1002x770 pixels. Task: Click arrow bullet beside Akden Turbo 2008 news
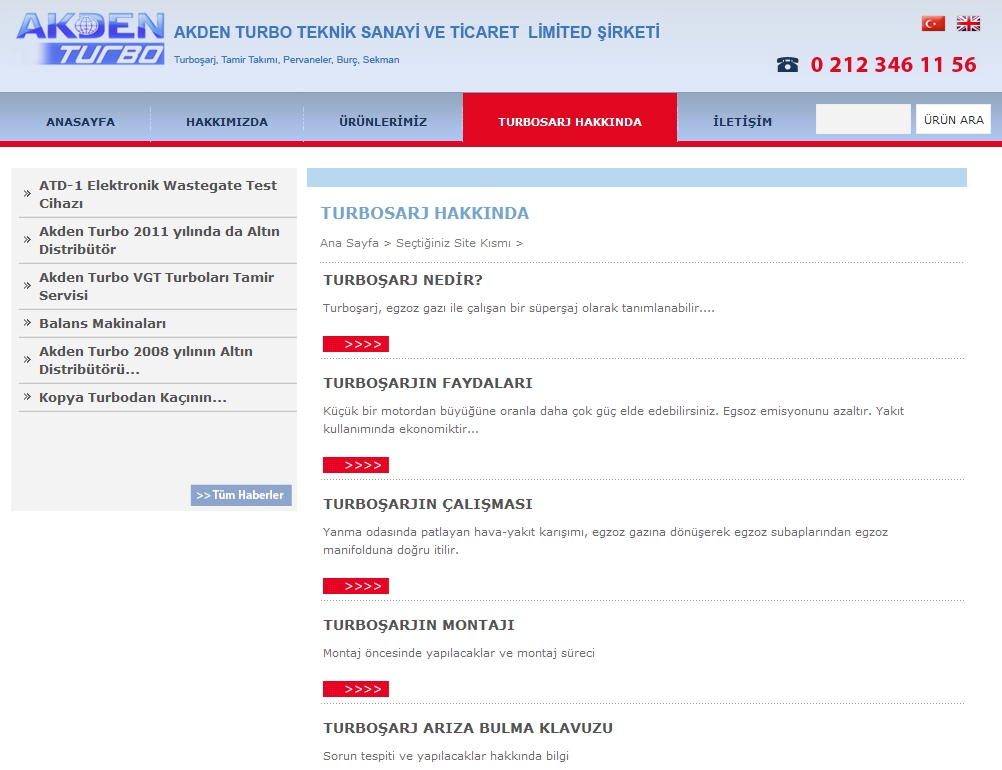(x=27, y=359)
